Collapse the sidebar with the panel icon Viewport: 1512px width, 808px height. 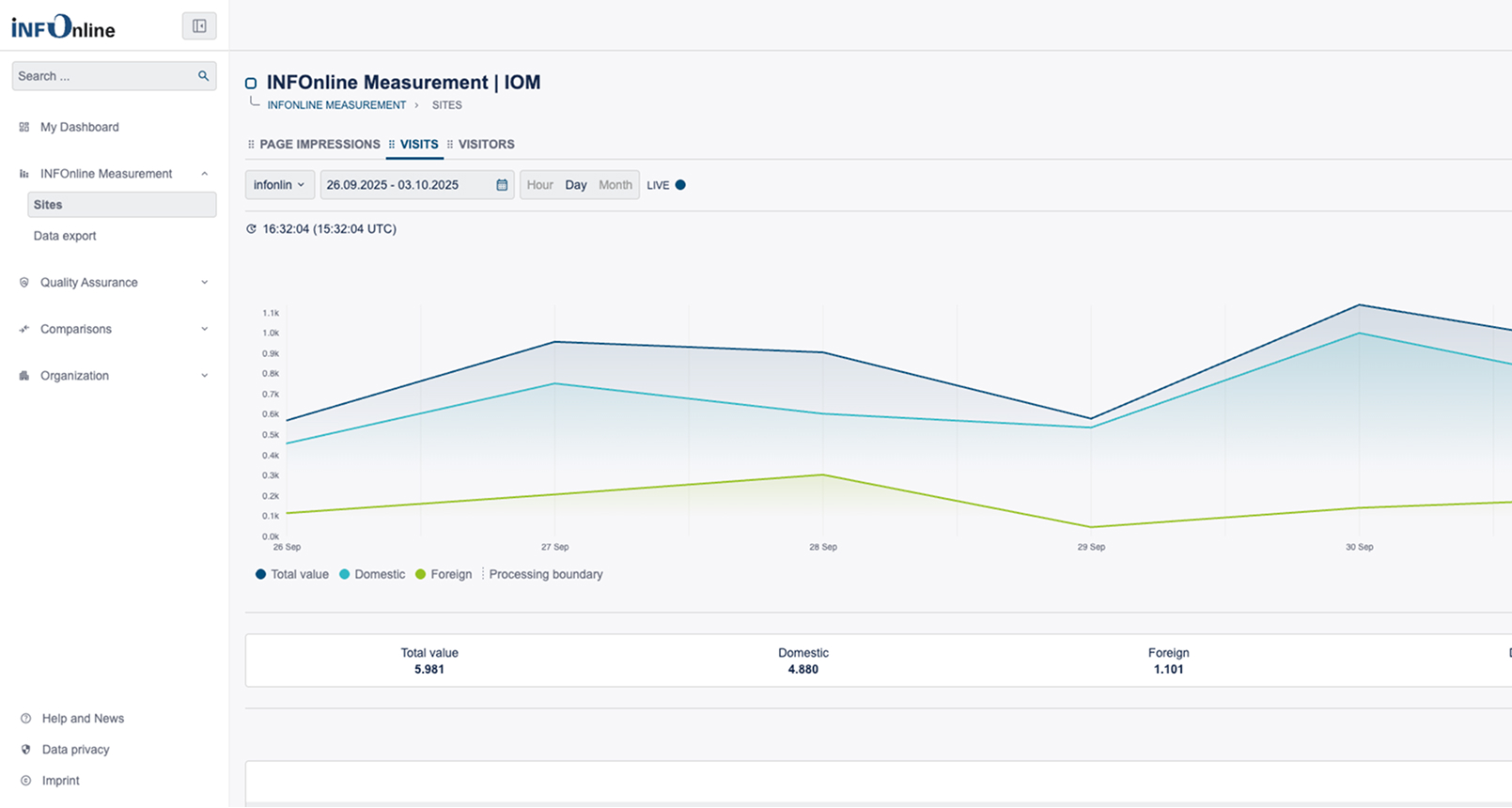[x=199, y=26]
